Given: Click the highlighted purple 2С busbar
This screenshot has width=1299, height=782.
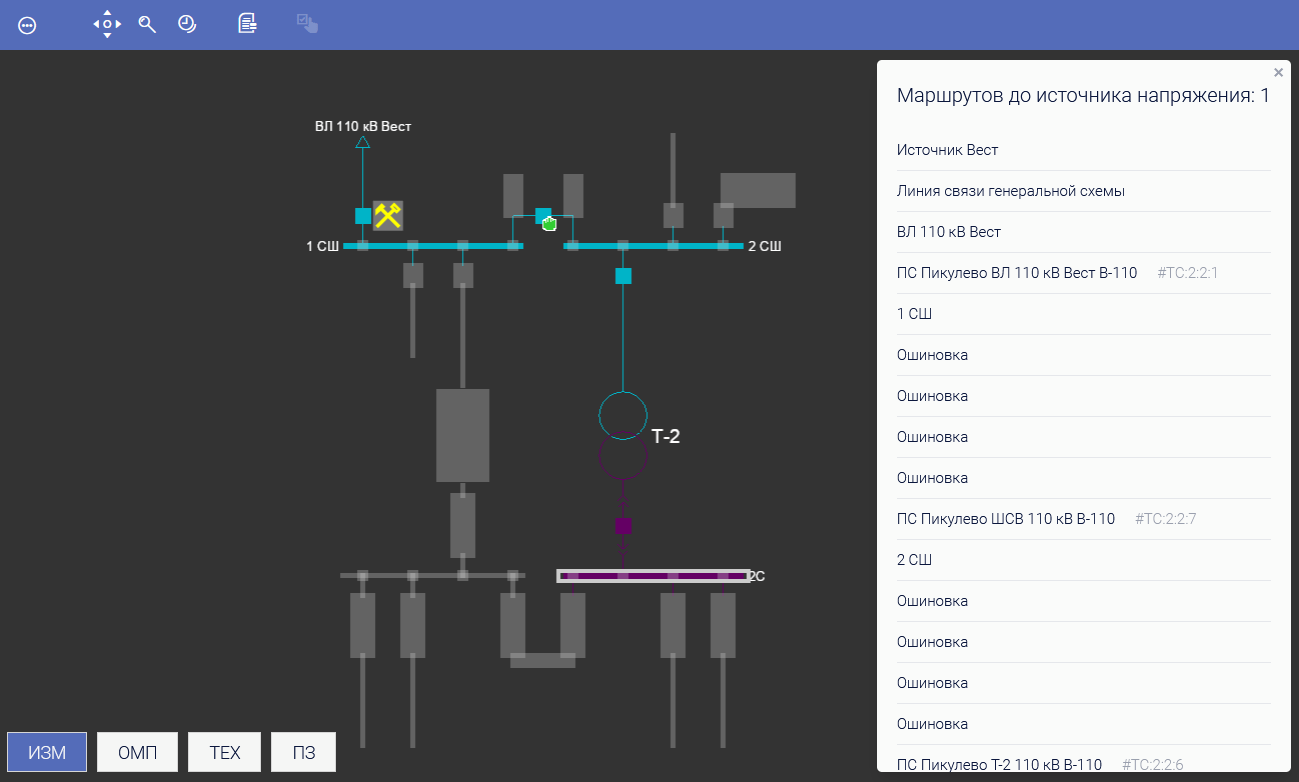Looking at the screenshot, I should (652, 576).
